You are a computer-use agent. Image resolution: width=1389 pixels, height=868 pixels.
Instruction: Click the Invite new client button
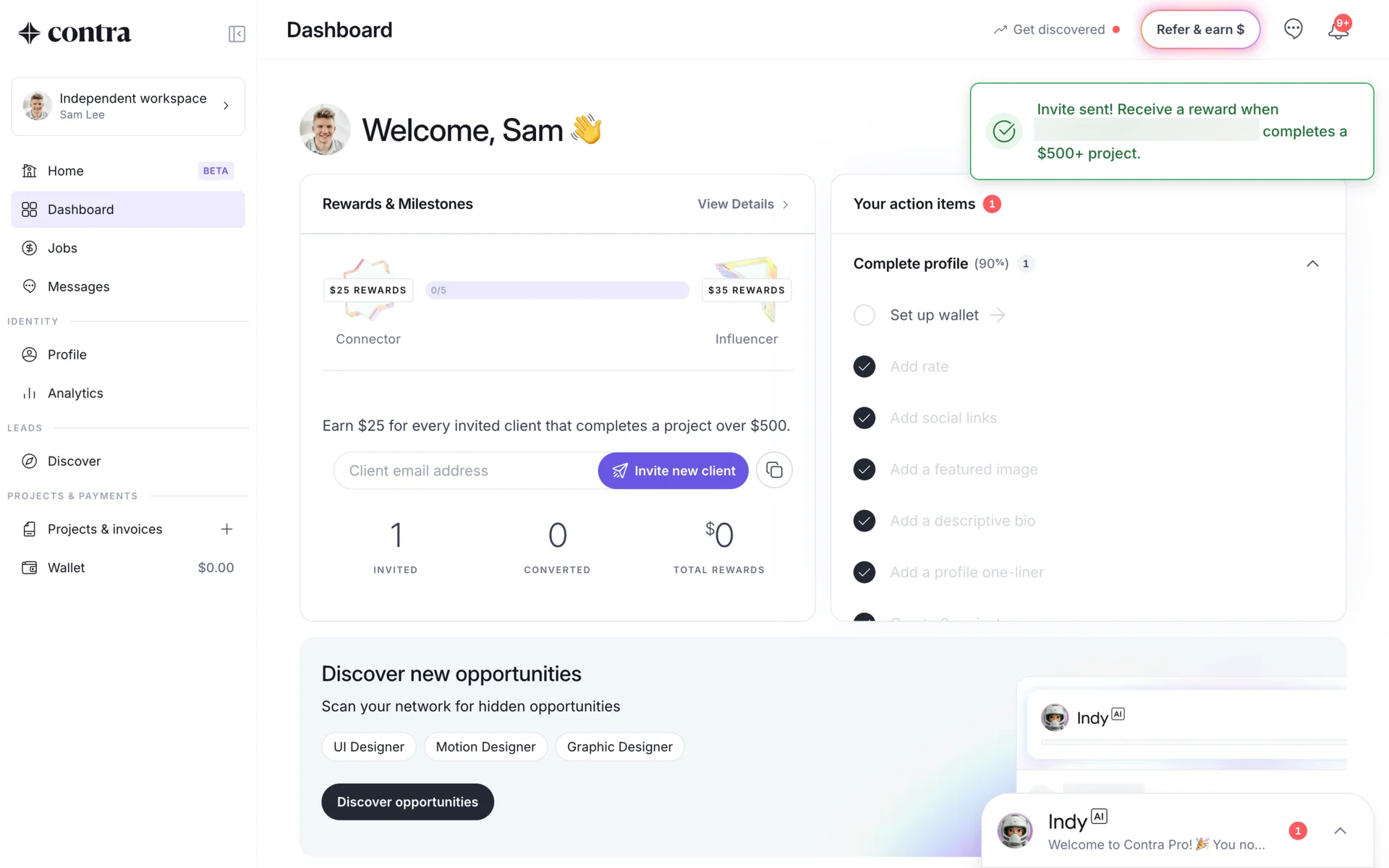click(673, 470)
